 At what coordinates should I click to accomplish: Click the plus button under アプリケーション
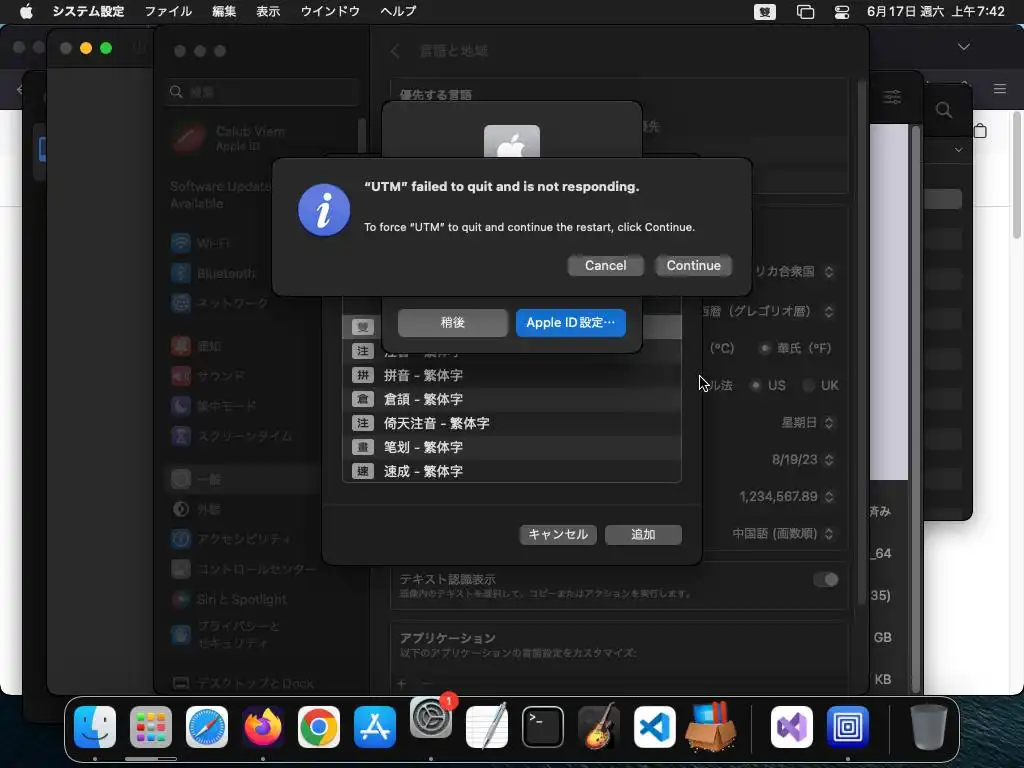pyautogui.click(x=402, y=683)
